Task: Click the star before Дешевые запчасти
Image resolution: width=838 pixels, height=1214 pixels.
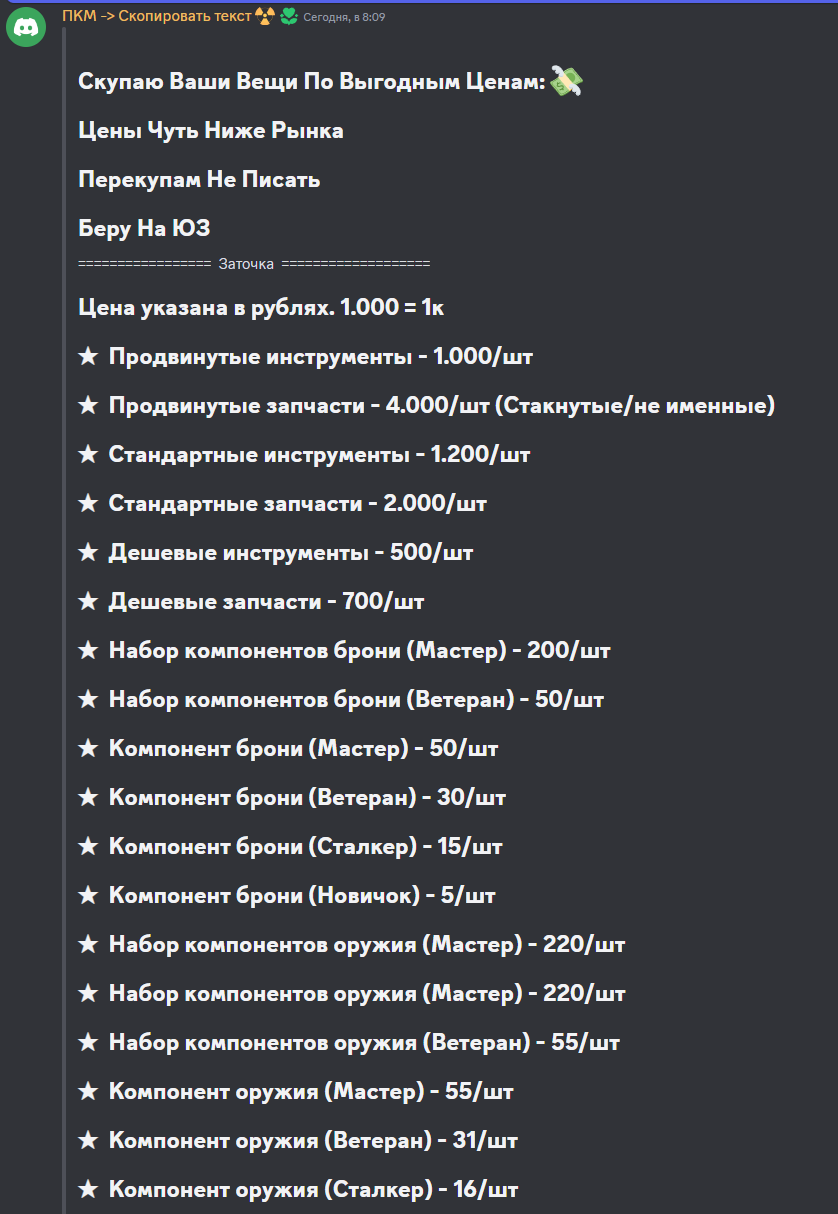Action: tap(88, 602)
